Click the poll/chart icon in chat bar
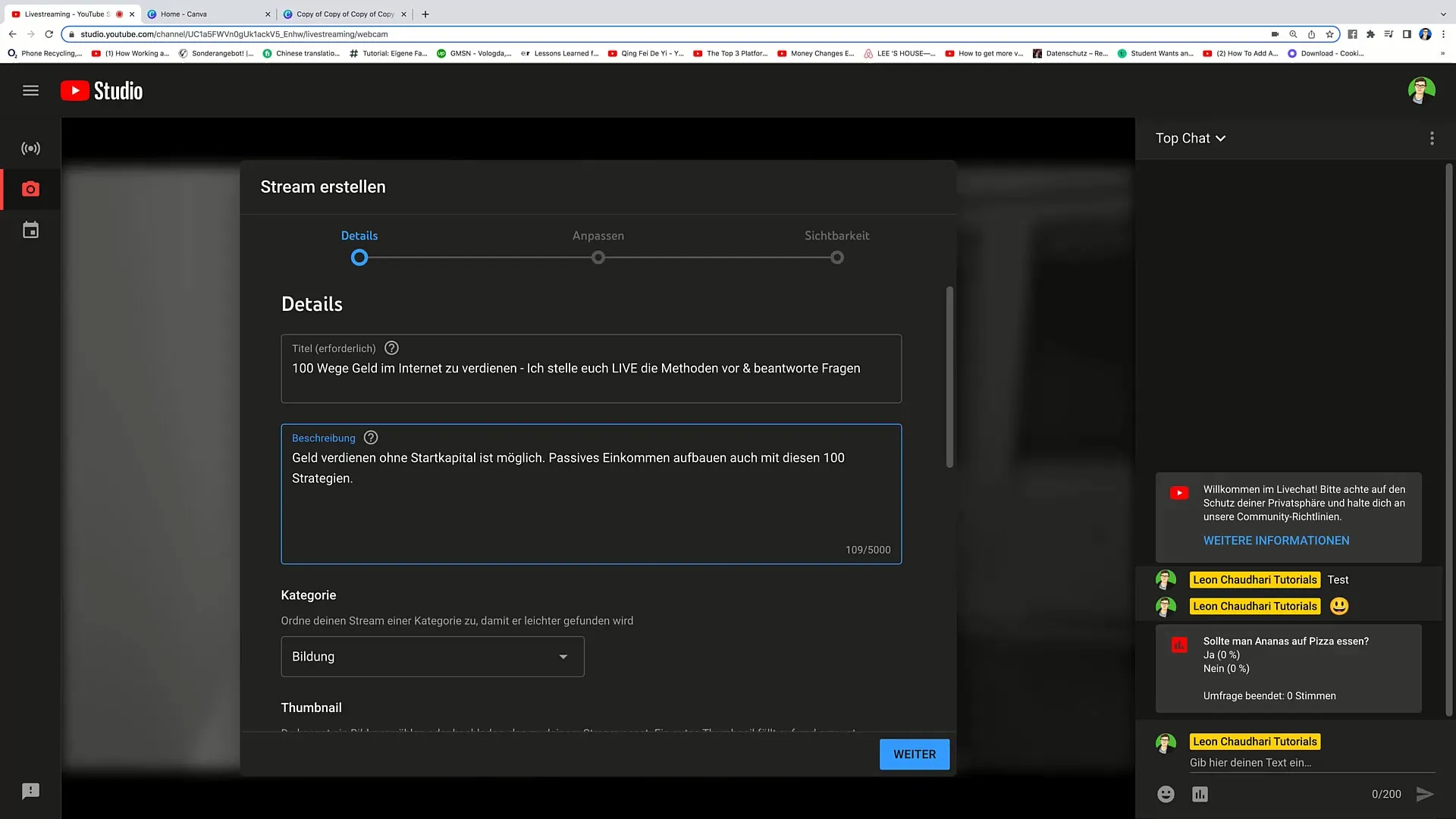1456x819 pixels. point(1199,793)
